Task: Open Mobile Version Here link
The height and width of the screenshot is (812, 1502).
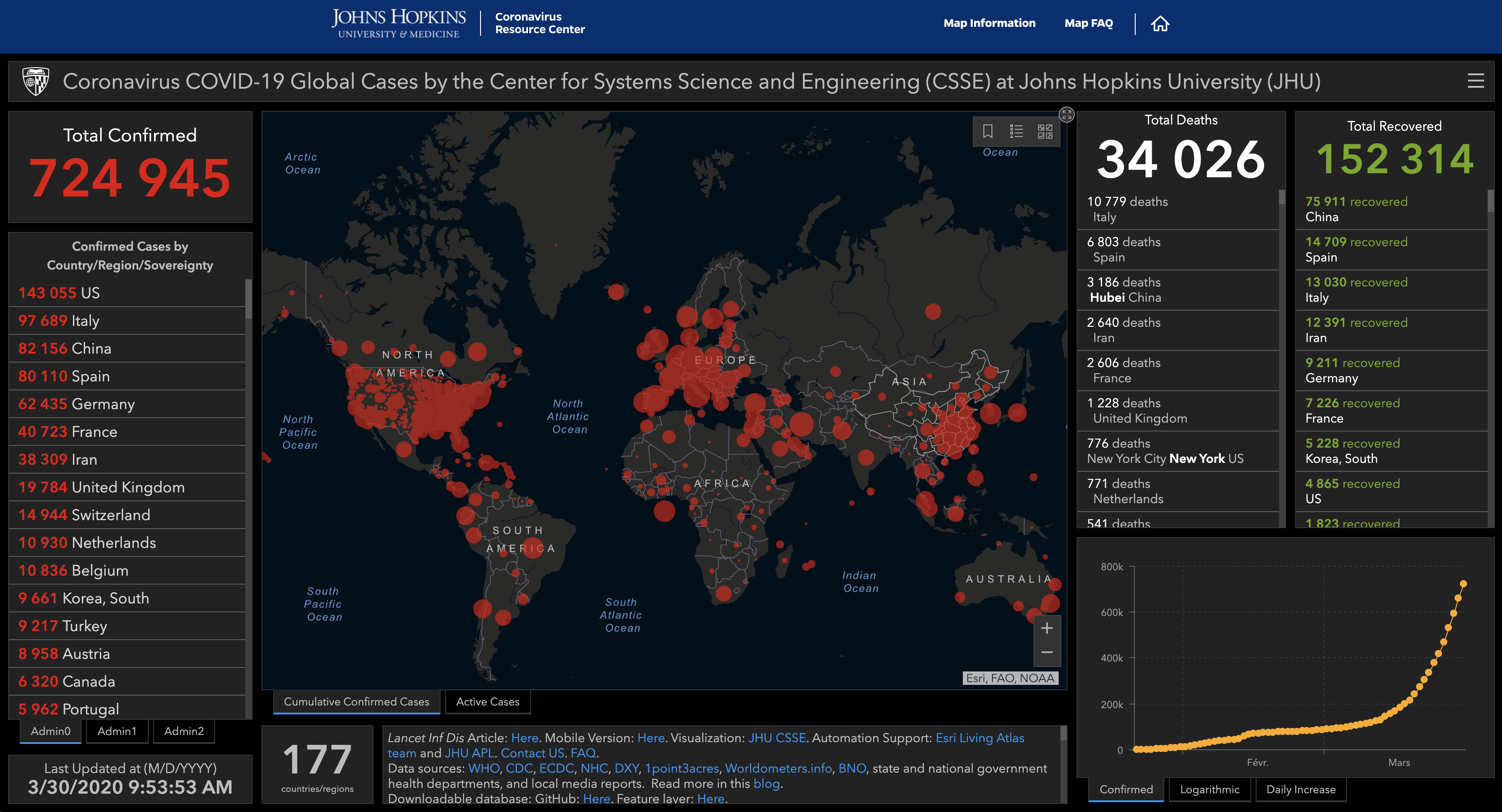Action: click(651, 738)
